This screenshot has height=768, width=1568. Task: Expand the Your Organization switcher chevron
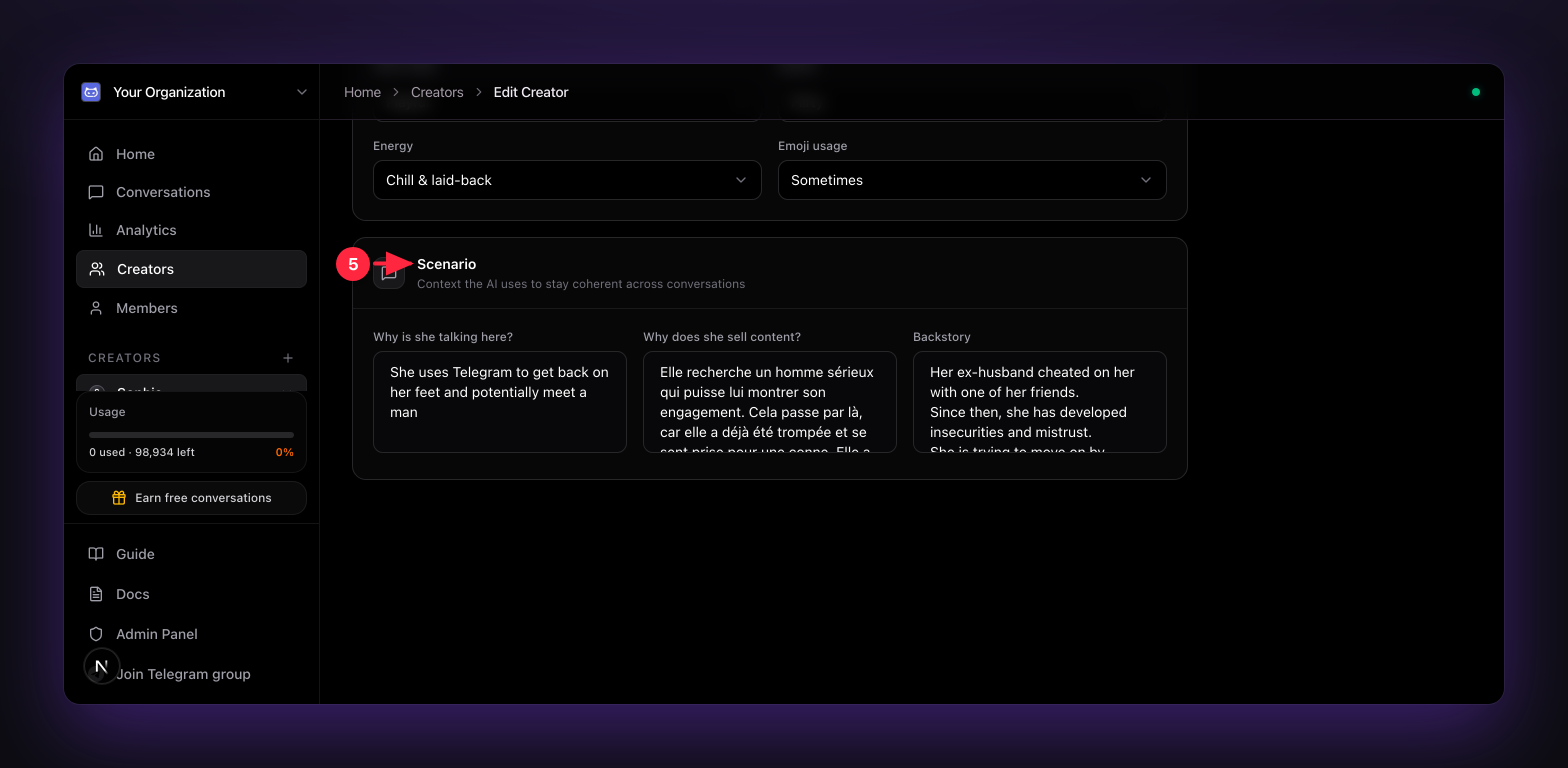click(x=301, y=92)
